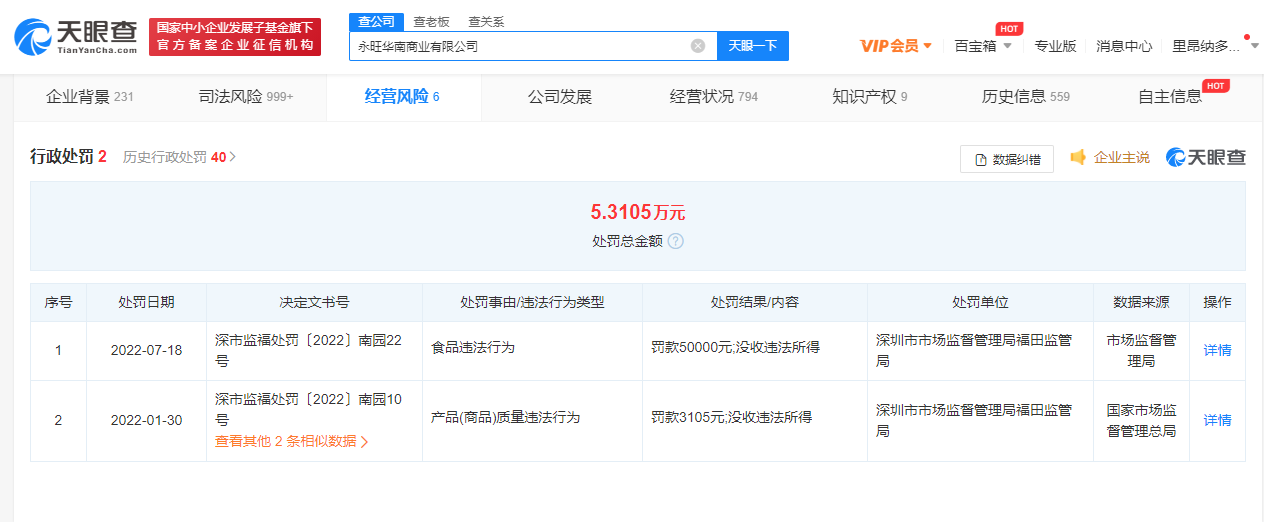Click the 处罚单位 column header
Viewport: 1264px width, 522px height.
980,302
